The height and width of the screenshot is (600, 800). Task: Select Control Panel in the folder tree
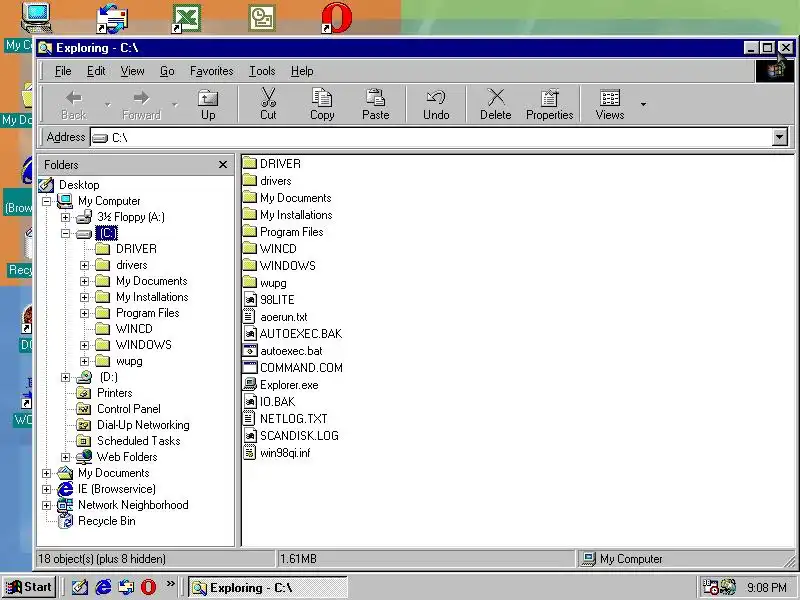(x=118, y=409)
